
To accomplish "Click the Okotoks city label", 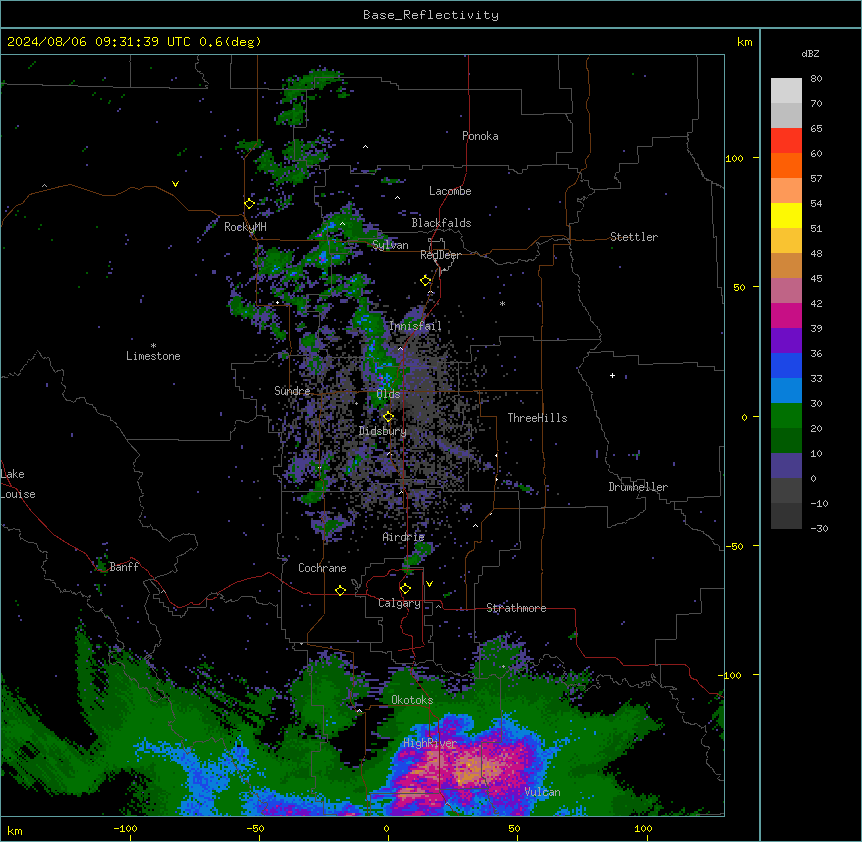I will tap(412, 700).
